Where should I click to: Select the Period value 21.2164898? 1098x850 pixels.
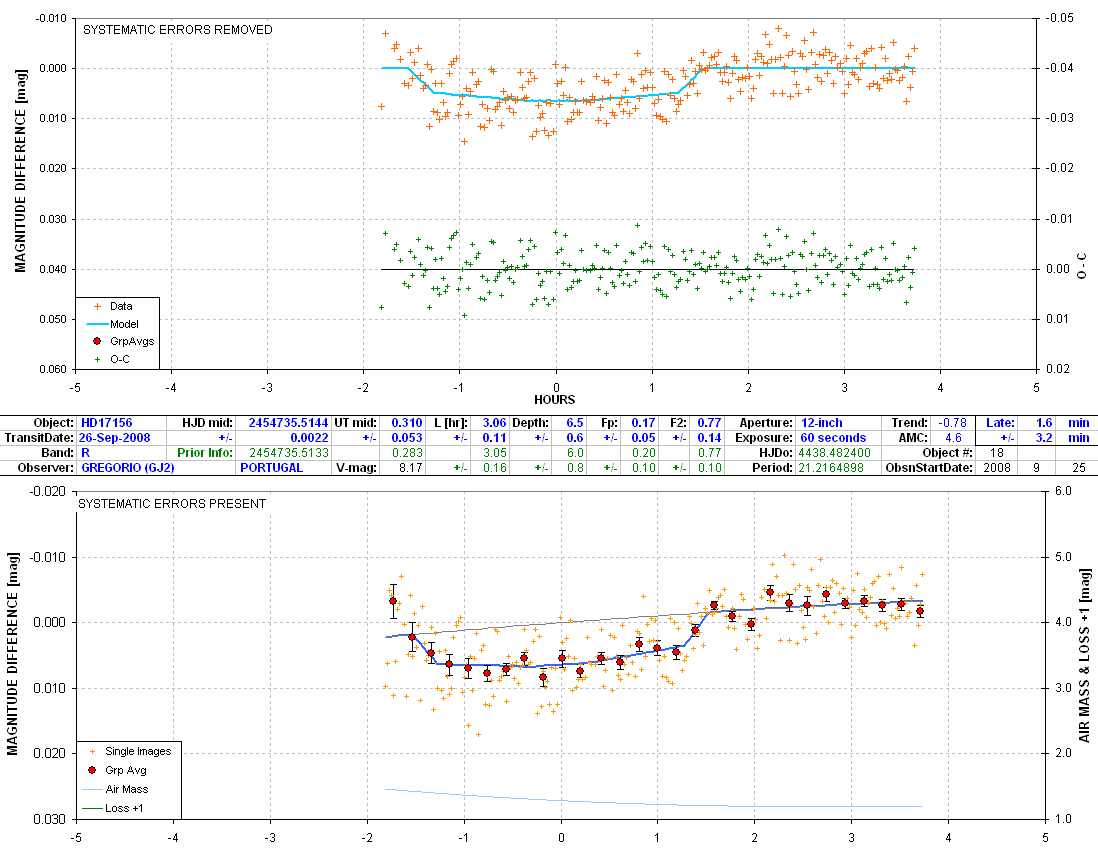point(833,468)
